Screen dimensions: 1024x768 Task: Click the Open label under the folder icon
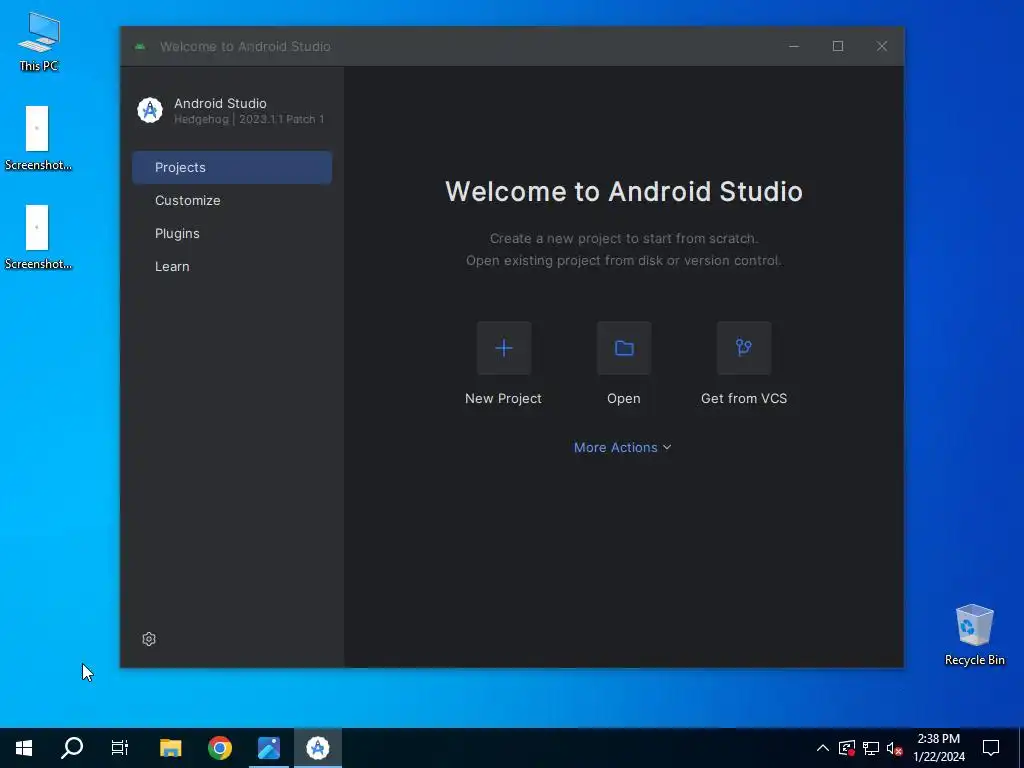624,398
